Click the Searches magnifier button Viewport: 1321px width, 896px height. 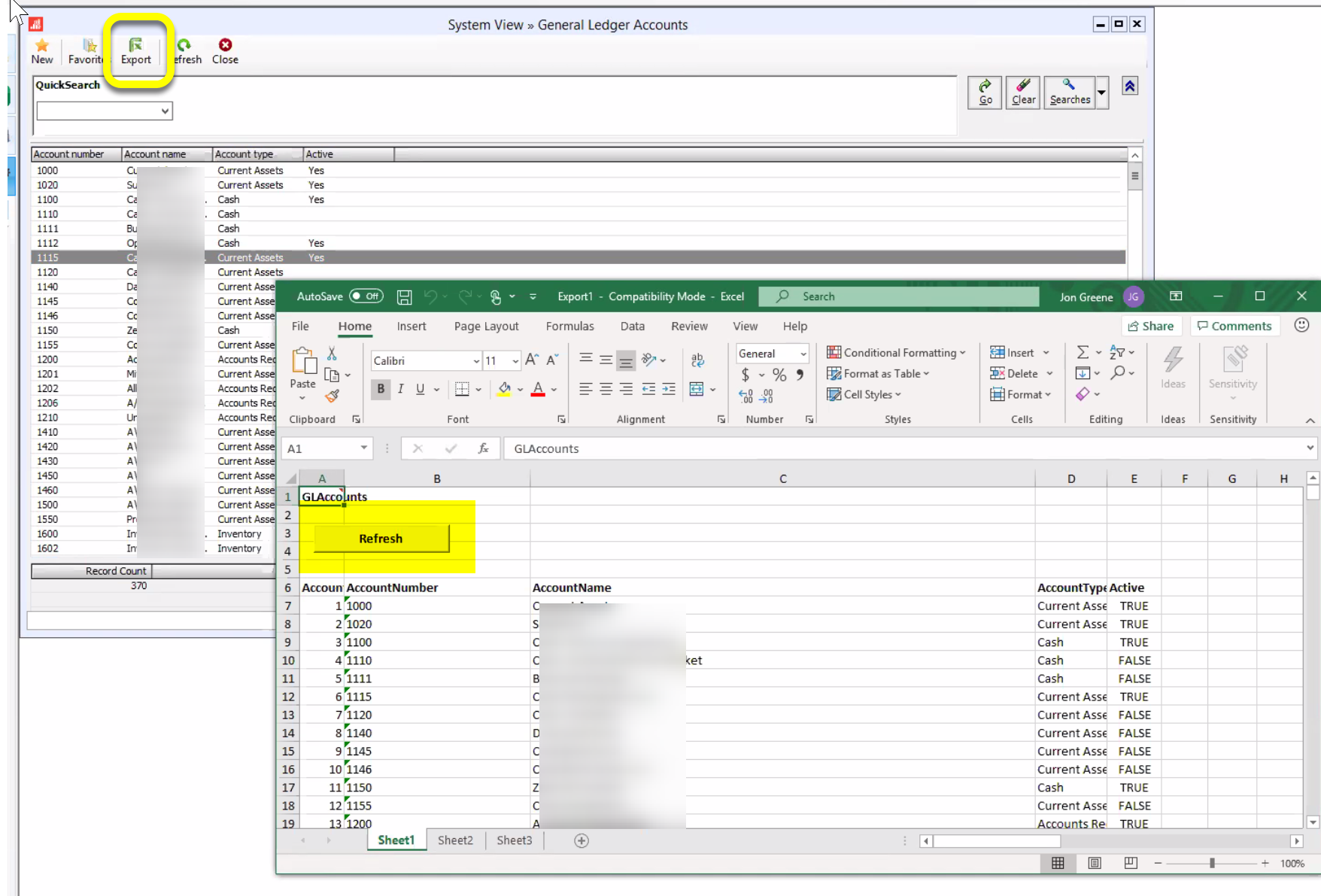pos(1070,93)
